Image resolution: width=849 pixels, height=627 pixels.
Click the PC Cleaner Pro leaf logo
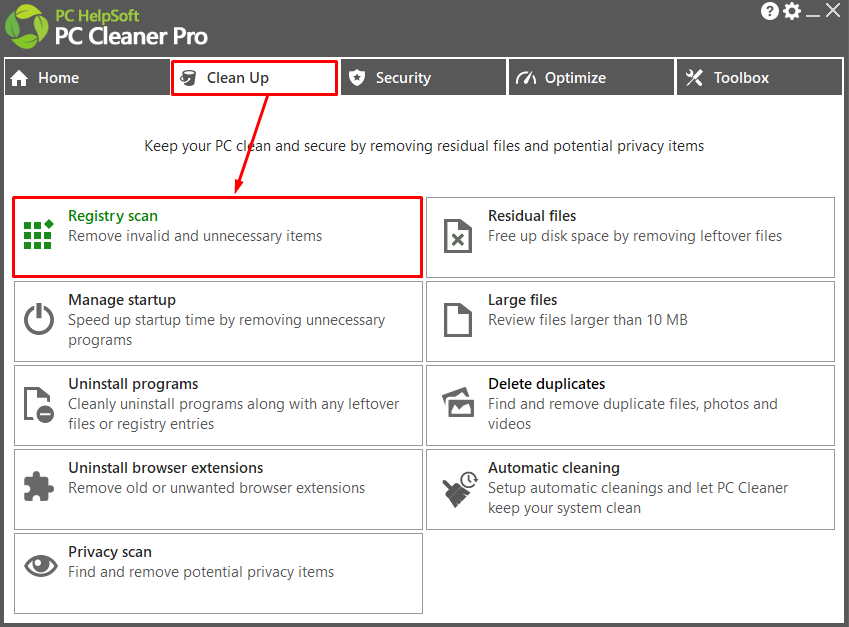(x=26, y=27)
